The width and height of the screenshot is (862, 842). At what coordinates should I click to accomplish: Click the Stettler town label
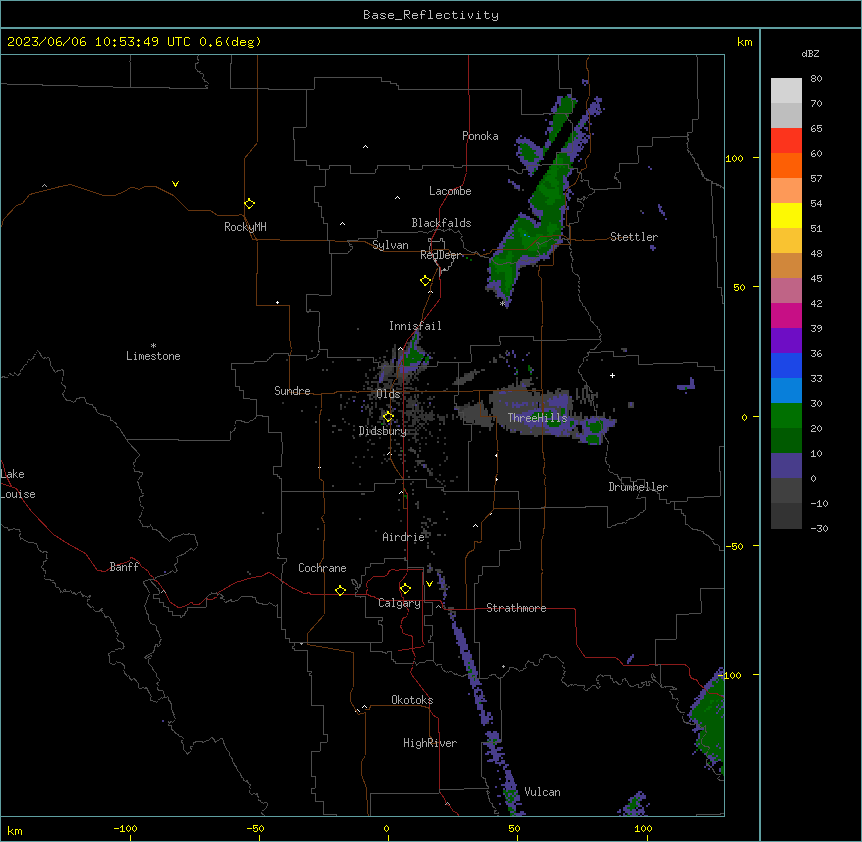[x=634, y=237]
